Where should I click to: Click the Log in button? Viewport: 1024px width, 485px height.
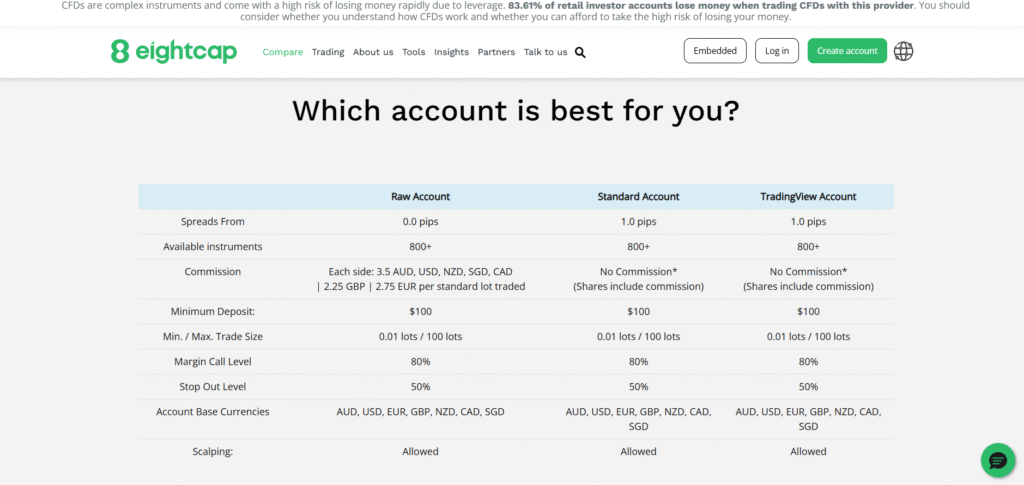pos(776,51)
